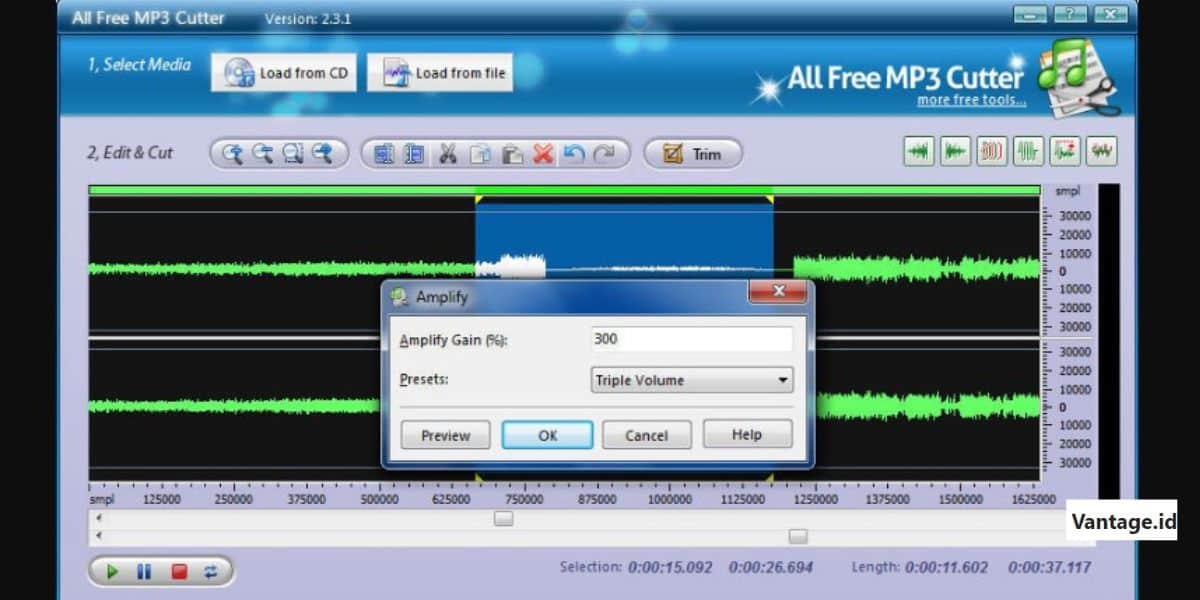This screenshot has width=1200, height=600.
Task: Open the Fade In effect icon
Action: click(918, 151)
